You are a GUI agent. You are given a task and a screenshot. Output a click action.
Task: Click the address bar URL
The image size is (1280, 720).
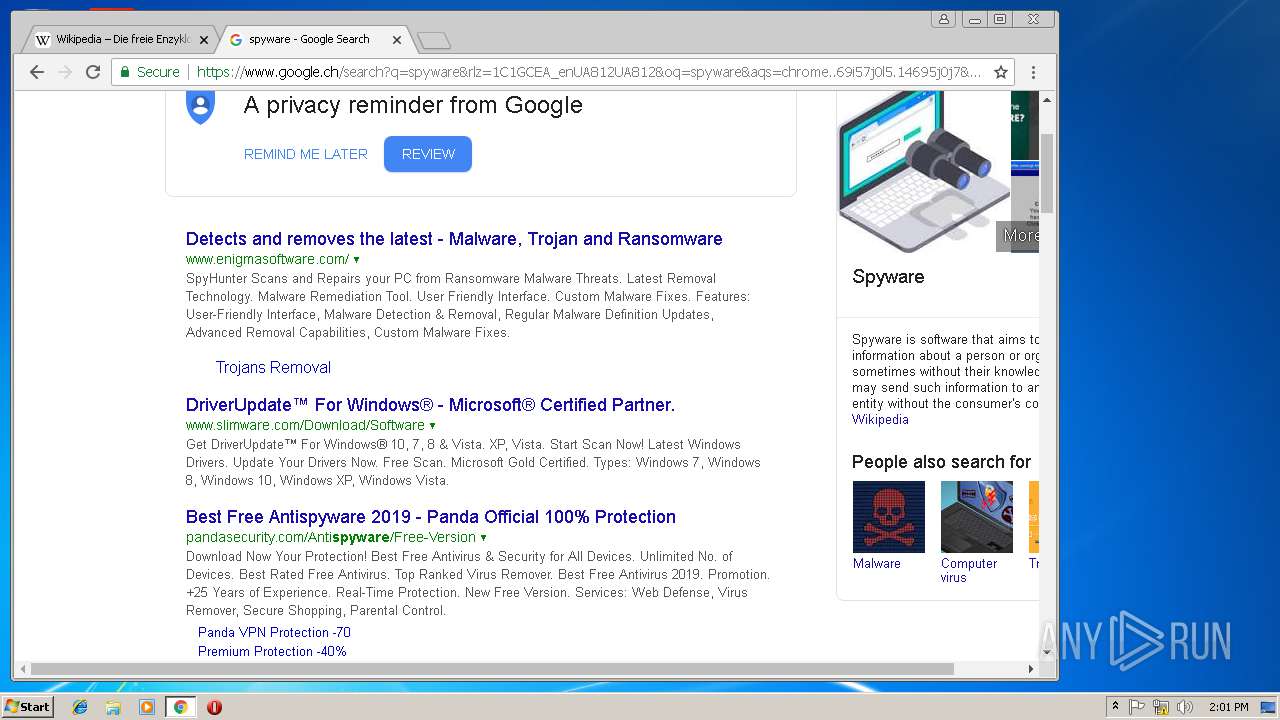(589, 72)
